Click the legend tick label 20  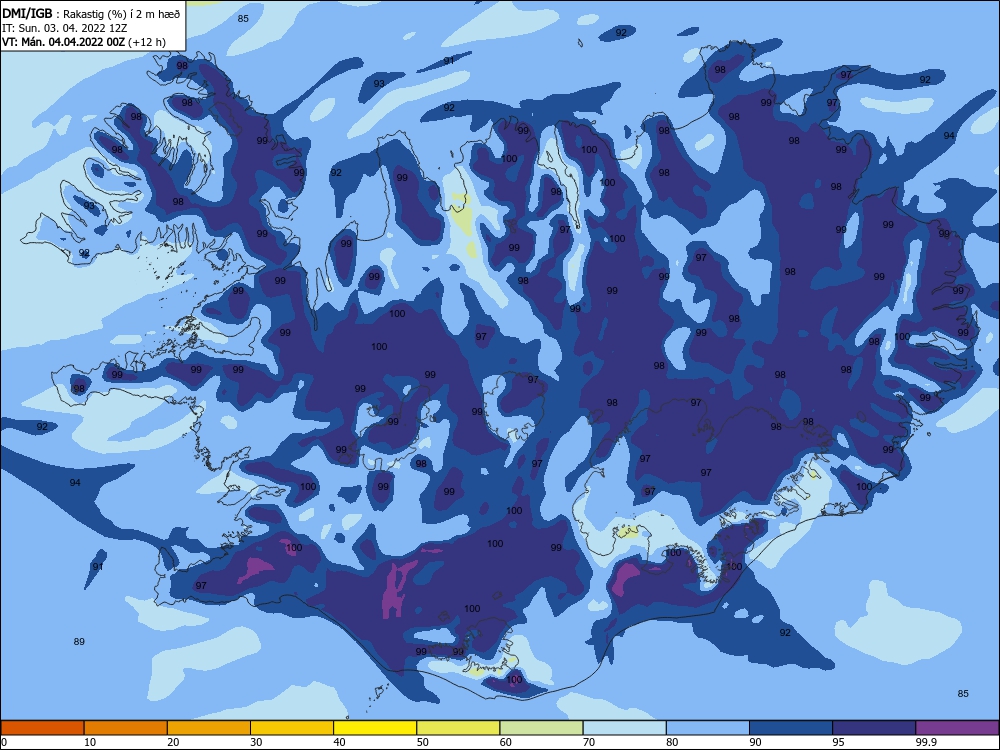click(x=173, y=742)
